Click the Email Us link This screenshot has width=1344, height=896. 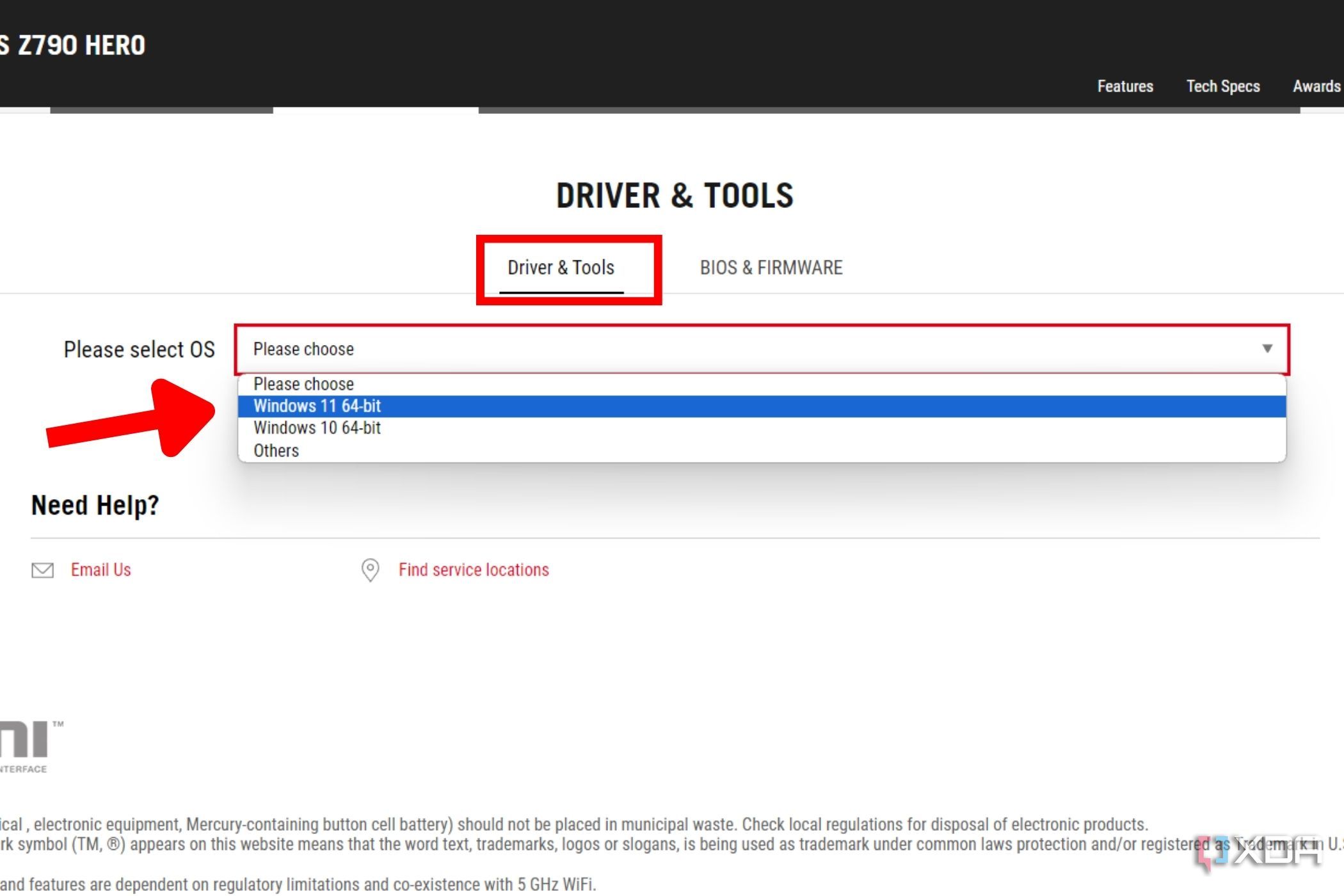pyautogui.click(x=101, y=570)
